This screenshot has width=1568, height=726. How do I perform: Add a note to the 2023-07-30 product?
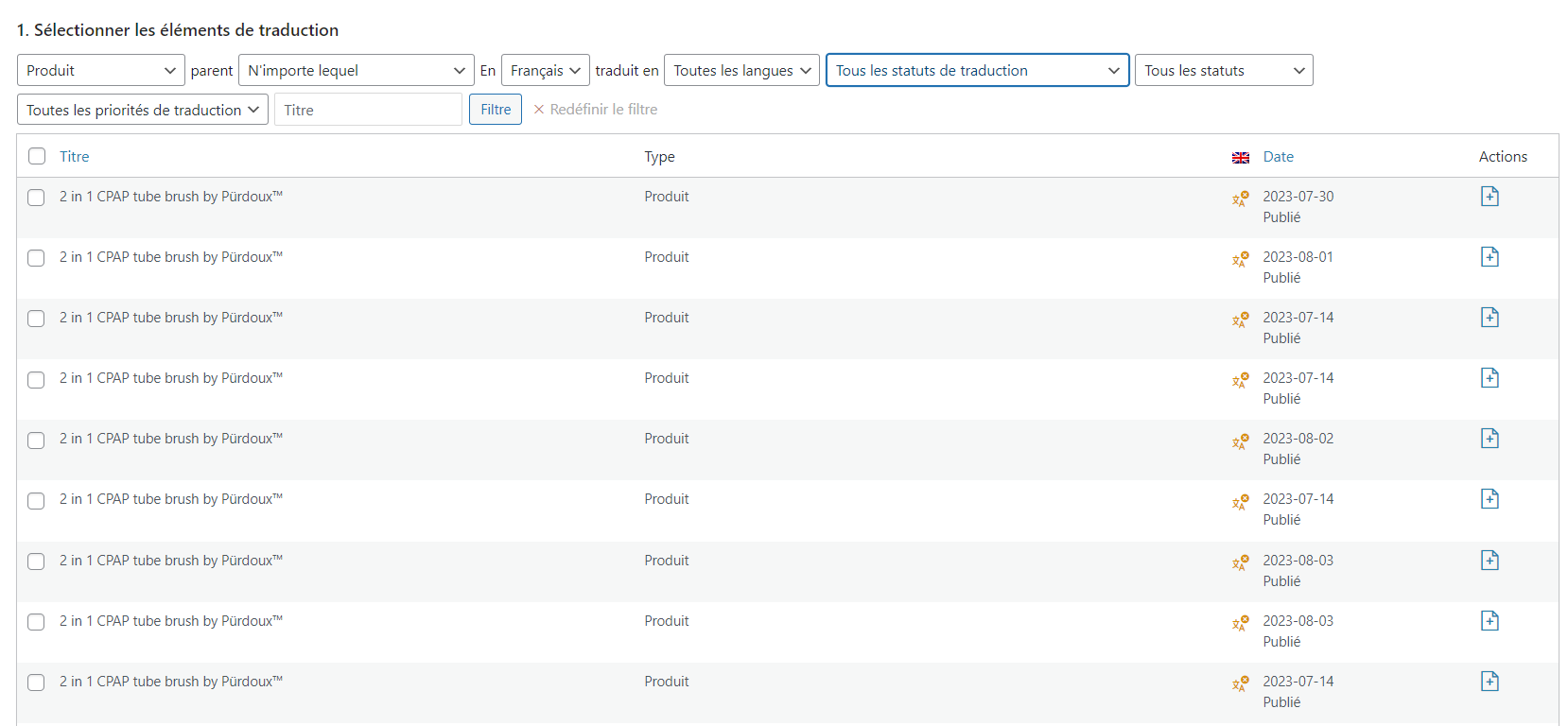[1490, 197]
